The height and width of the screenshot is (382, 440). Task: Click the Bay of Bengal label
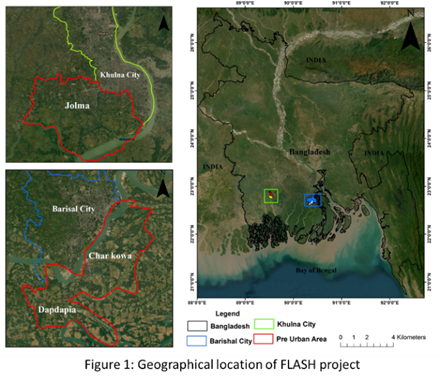click(316, 270)
